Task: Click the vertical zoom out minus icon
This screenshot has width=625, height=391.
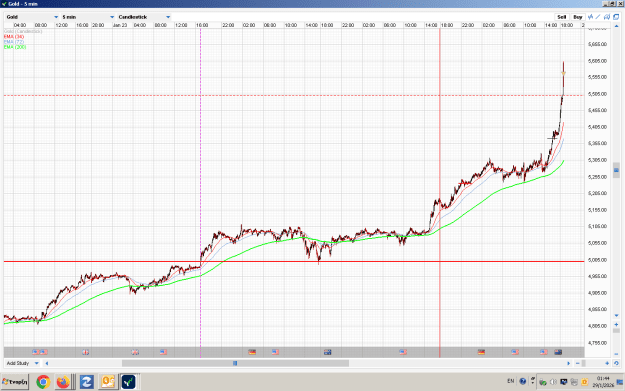Action: [x=616, y=354]
